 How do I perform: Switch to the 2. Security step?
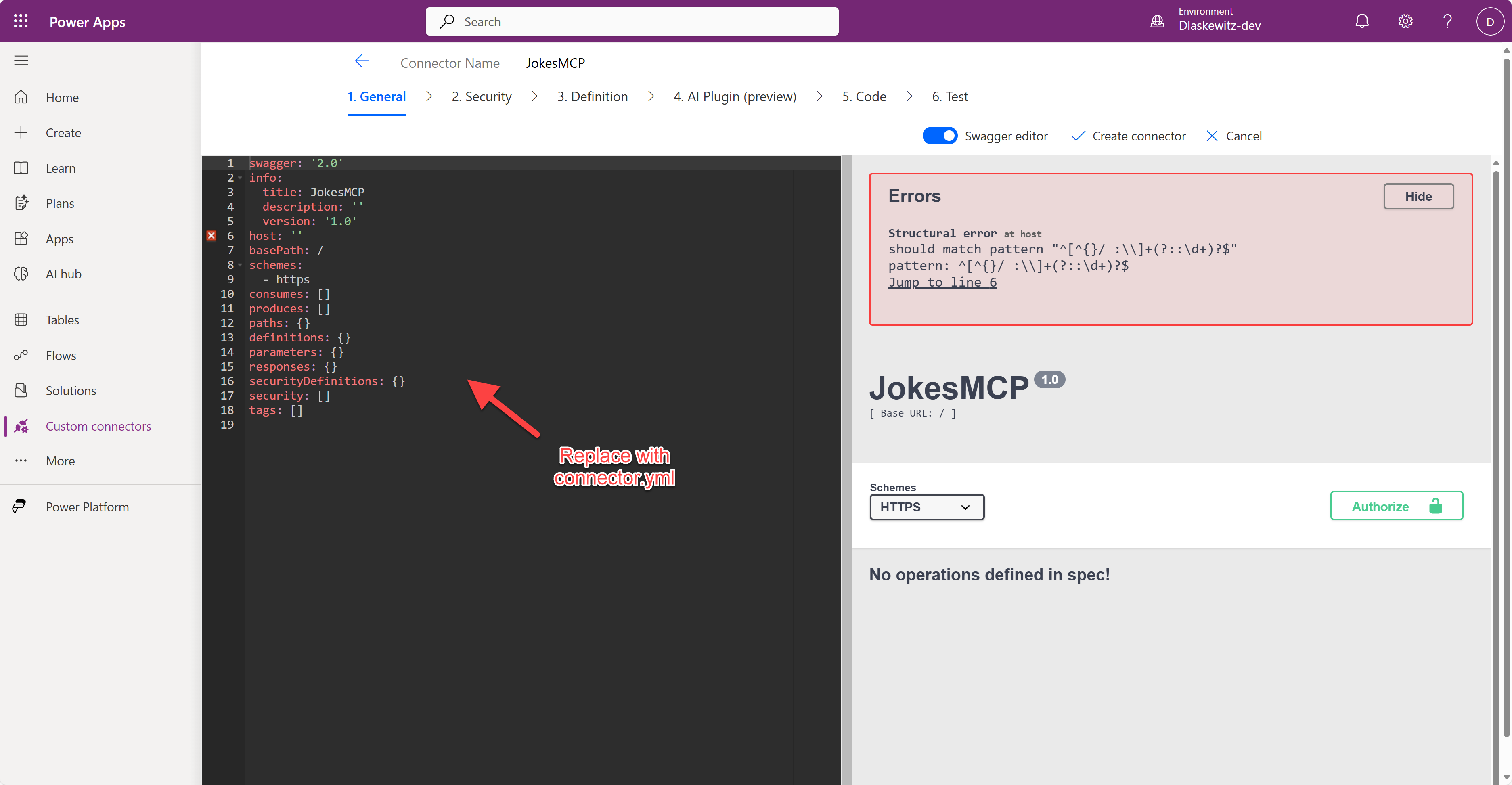pos(481,97)
